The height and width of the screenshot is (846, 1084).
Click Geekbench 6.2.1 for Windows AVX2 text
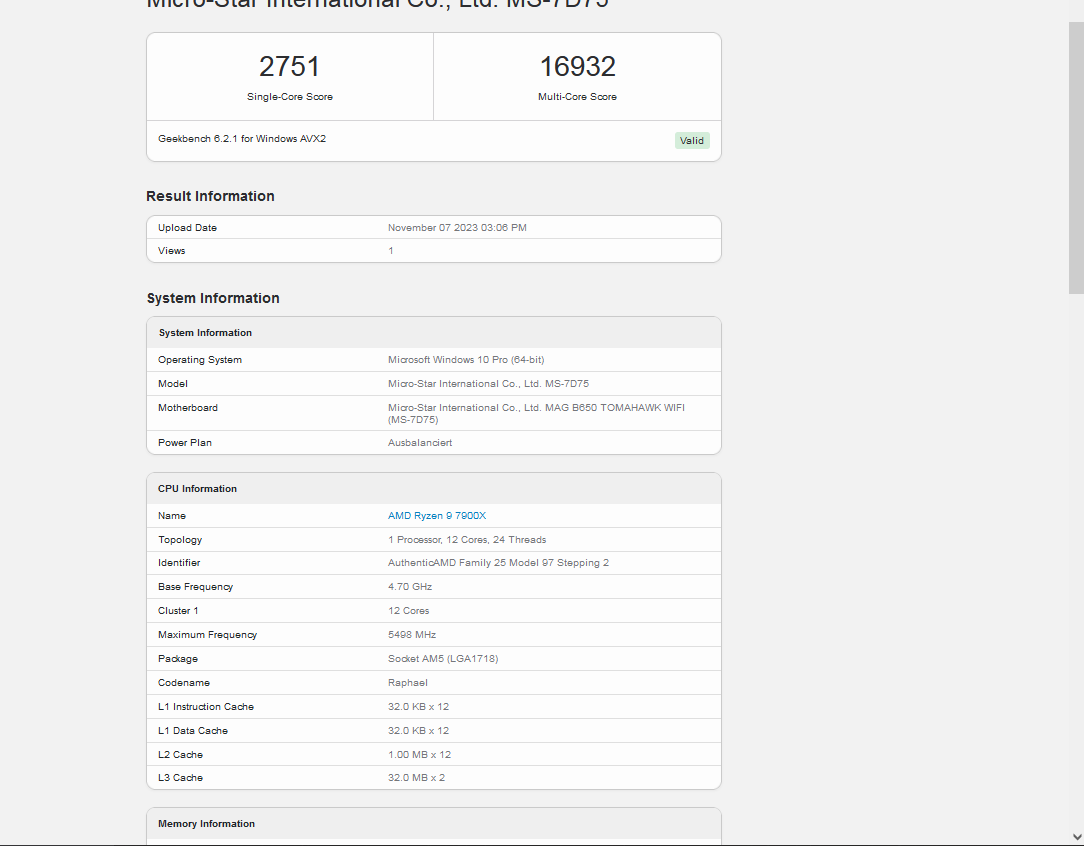coord(242,138)
